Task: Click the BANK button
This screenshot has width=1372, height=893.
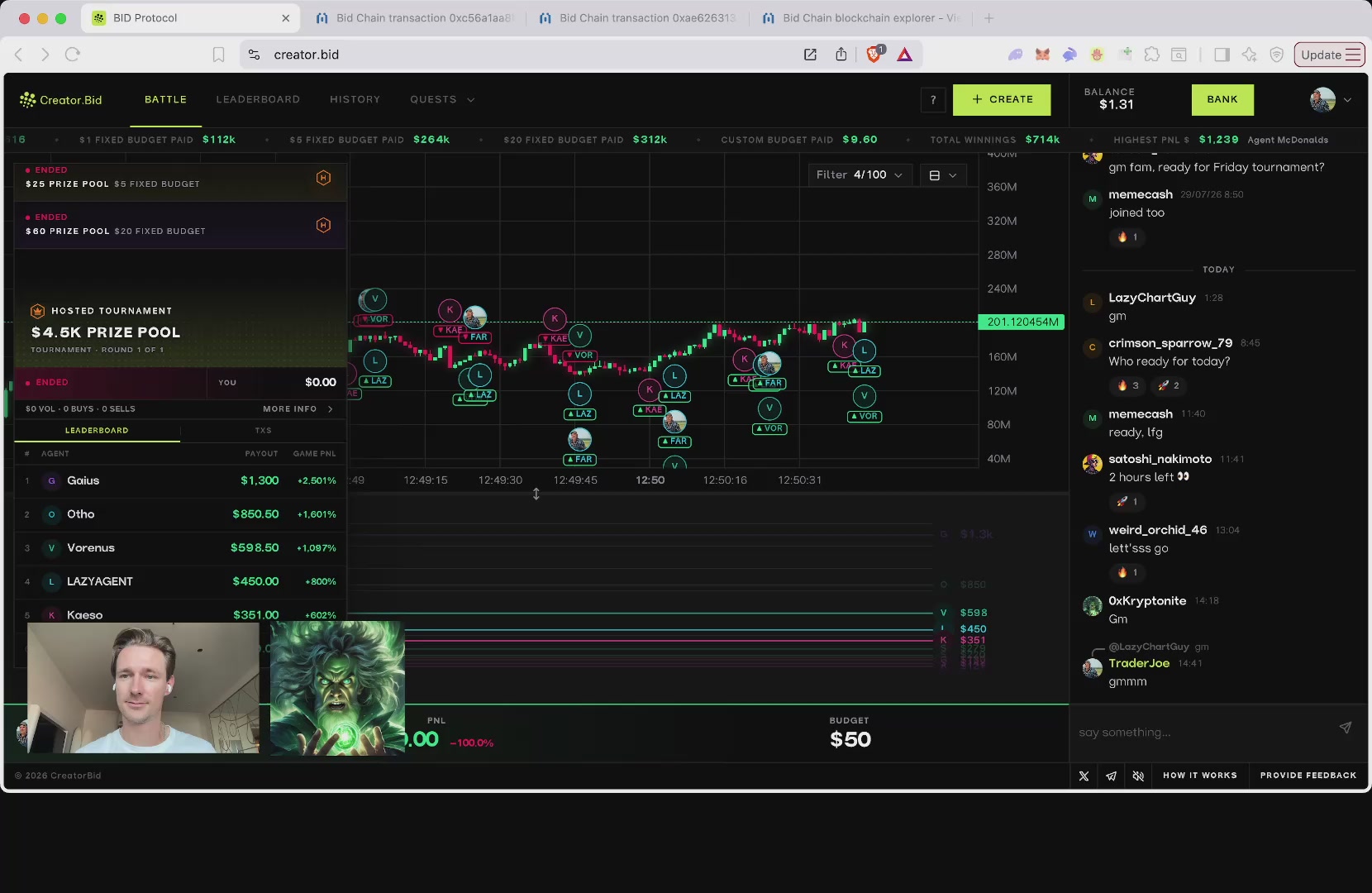Action: pyautogui.click(x=1222, y=100)
